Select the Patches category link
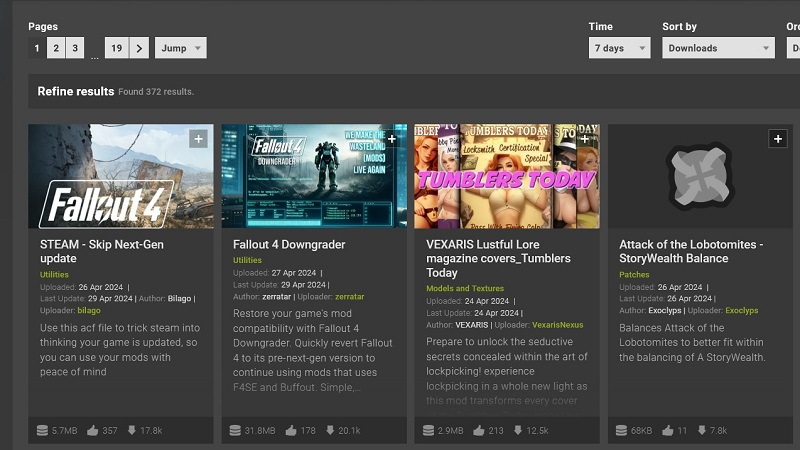800x450 pixels. pos(634,274)
